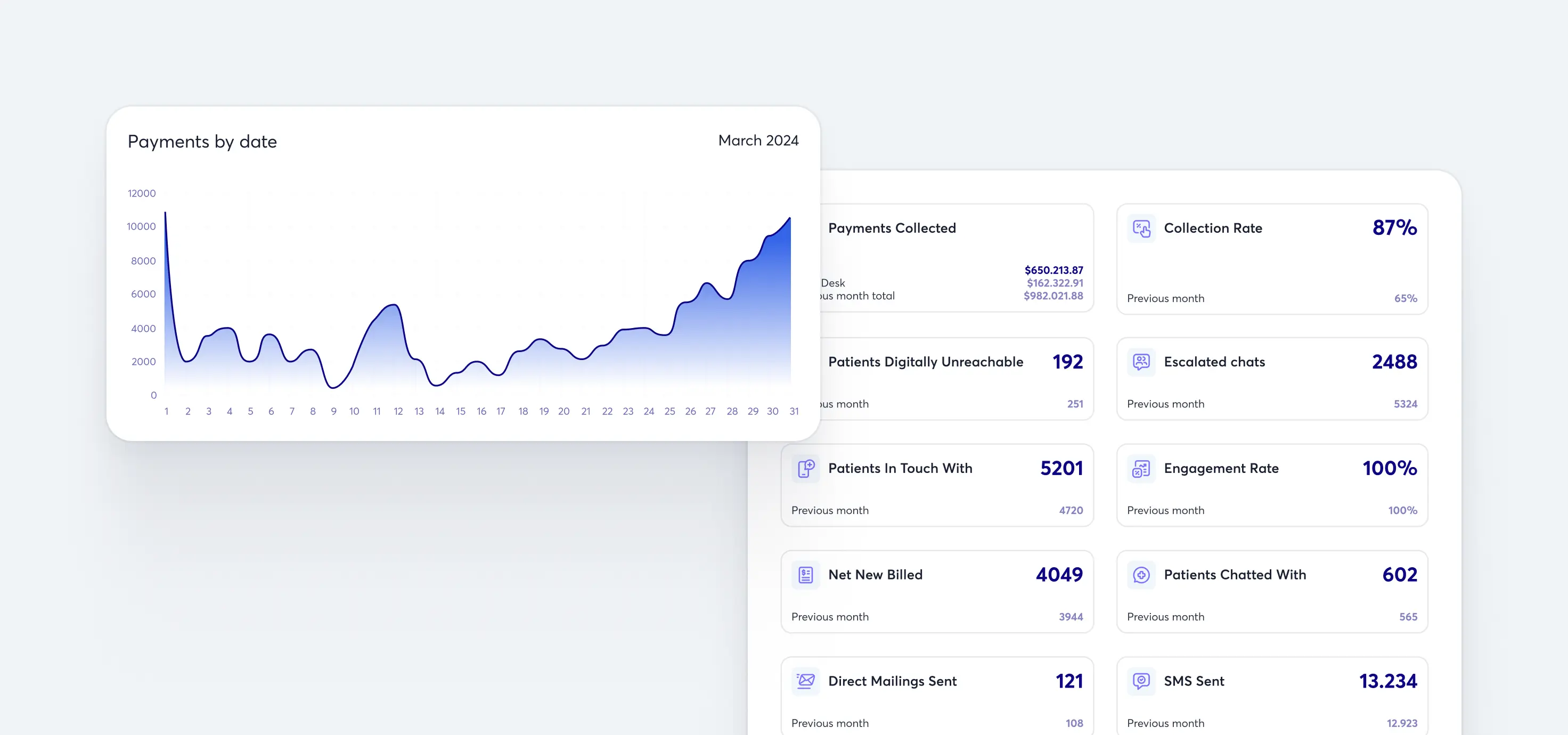Click the $650.213.87 payments amount
Image resolution: width=1568 pixels, height=735 pixels.
pyautogui.click(x=1053, y=270)
